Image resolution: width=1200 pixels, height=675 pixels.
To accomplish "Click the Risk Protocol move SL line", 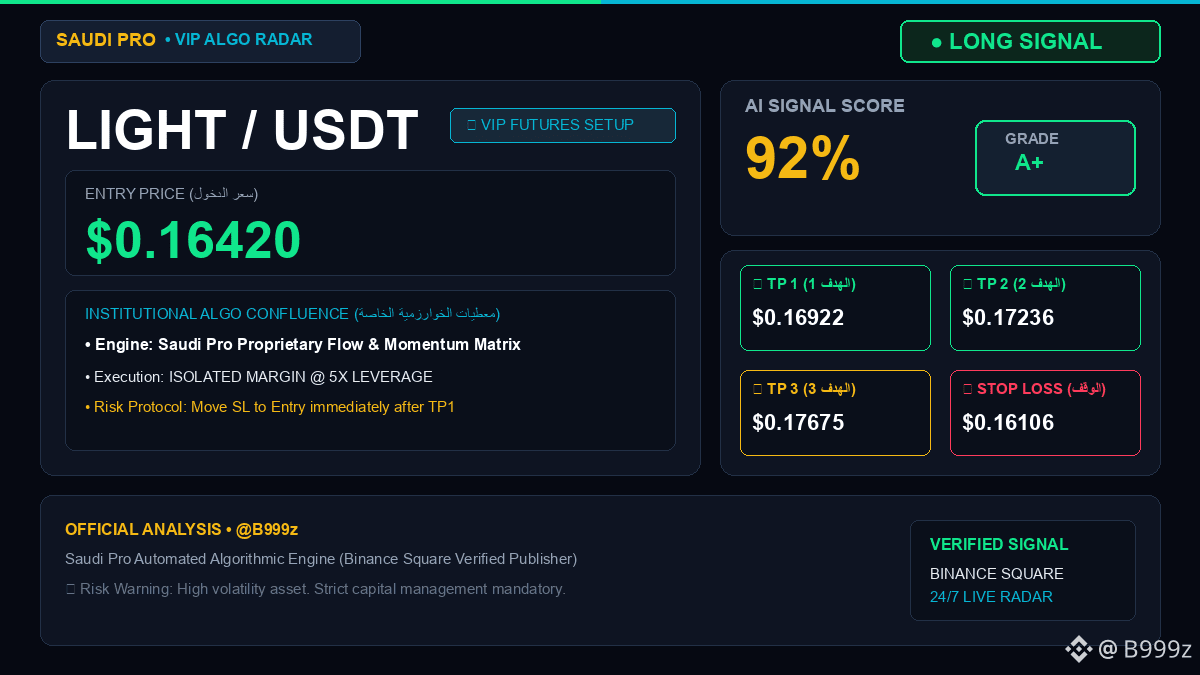I will click(x=270, y=407).
